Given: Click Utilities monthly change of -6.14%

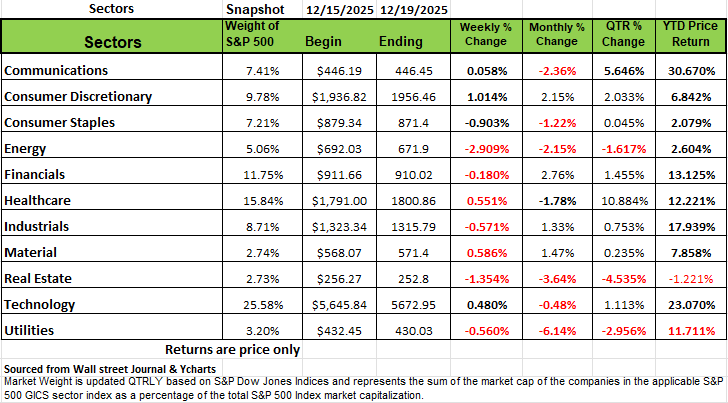Looking at the screenshot, I should pos(558,328).
